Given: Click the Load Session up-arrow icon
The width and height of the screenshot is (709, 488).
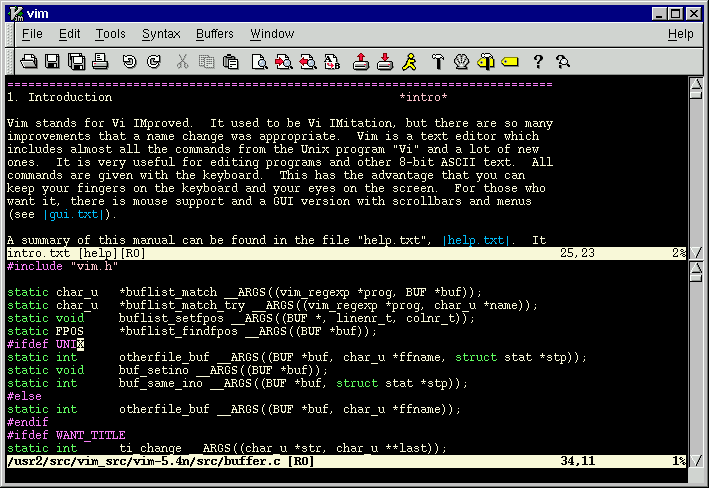Looking at the screenshot, I should [361, 62].
